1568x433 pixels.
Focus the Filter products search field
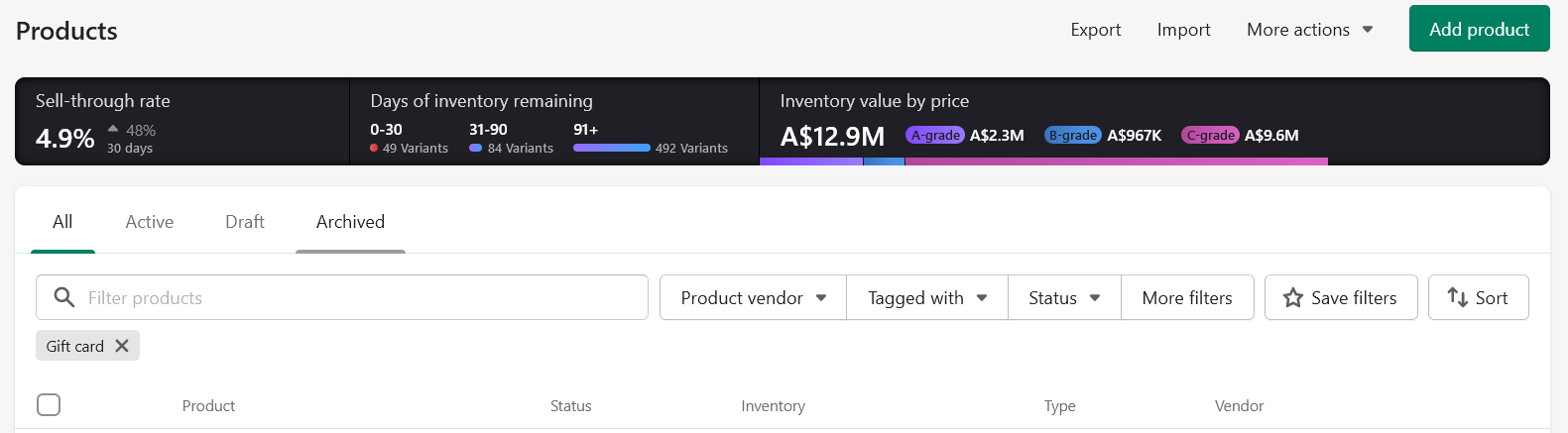click(342, 297)
